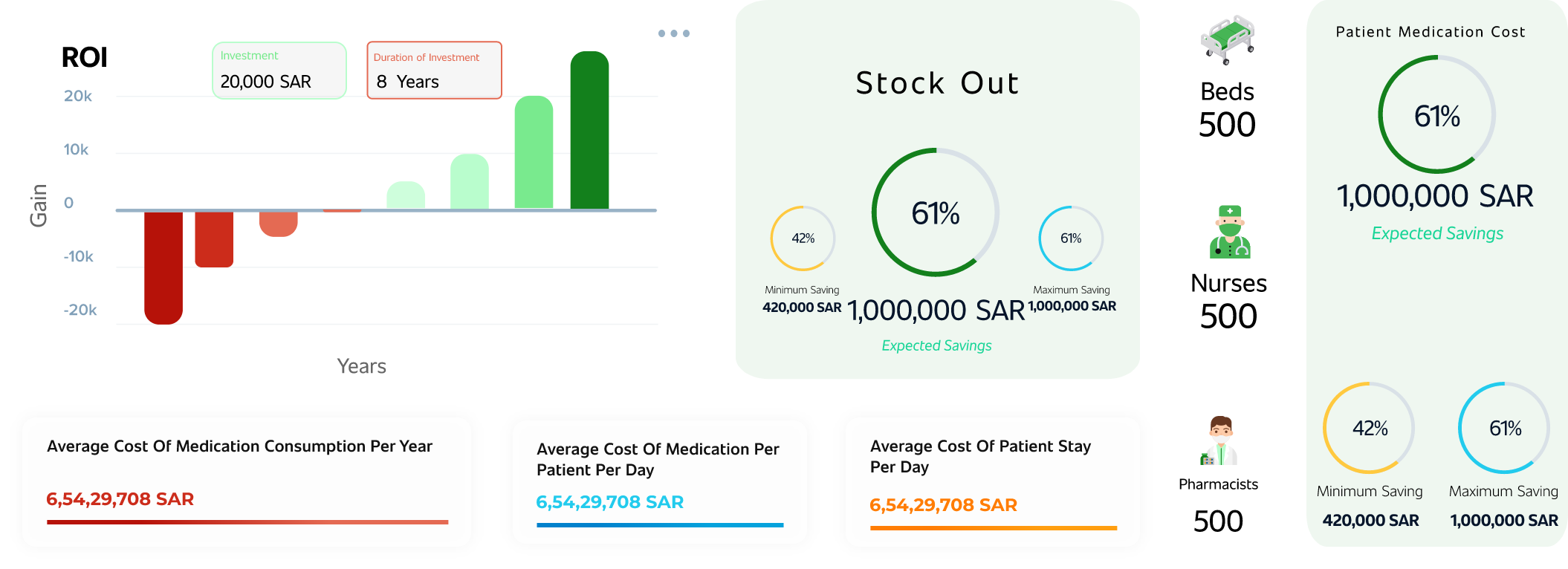This screenshot has width=1568, height=569.
Task: Click the hospital bed icon
Action: pos(1227,41)
